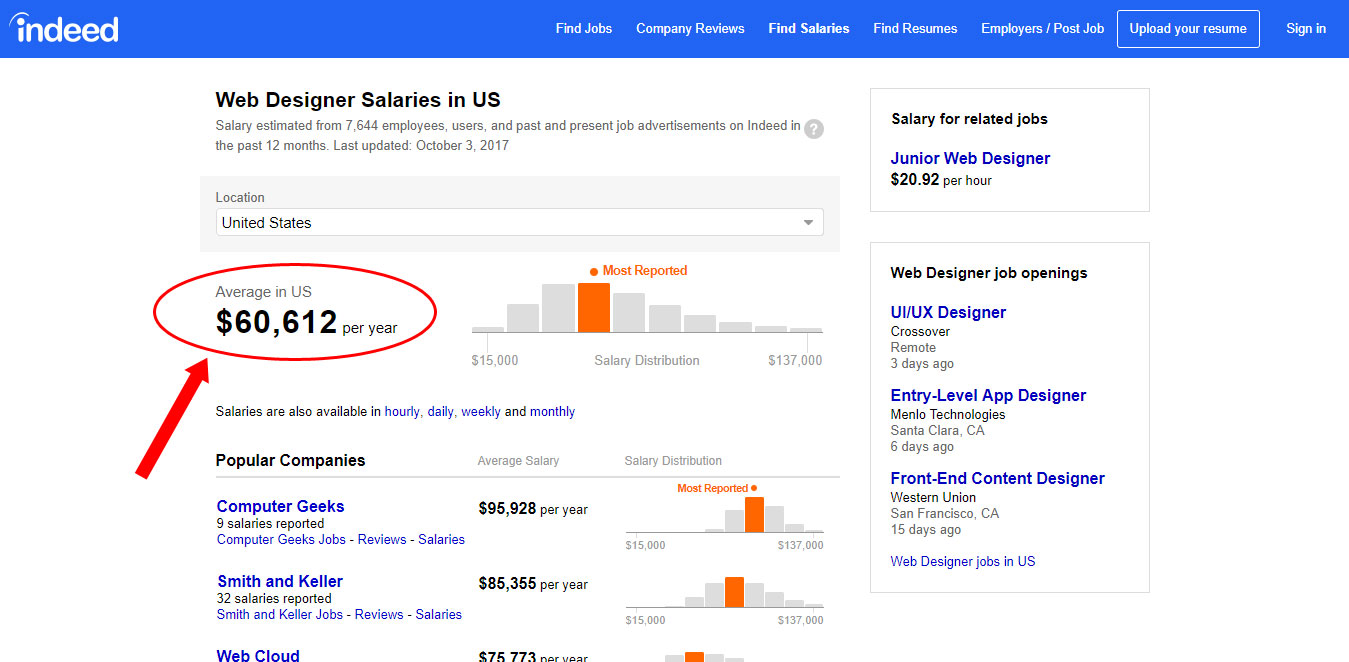Image resolution: width=1349 pixels, height=662 pixels.
Task: Click the Indeed logo
Action: tap(65, 27)
